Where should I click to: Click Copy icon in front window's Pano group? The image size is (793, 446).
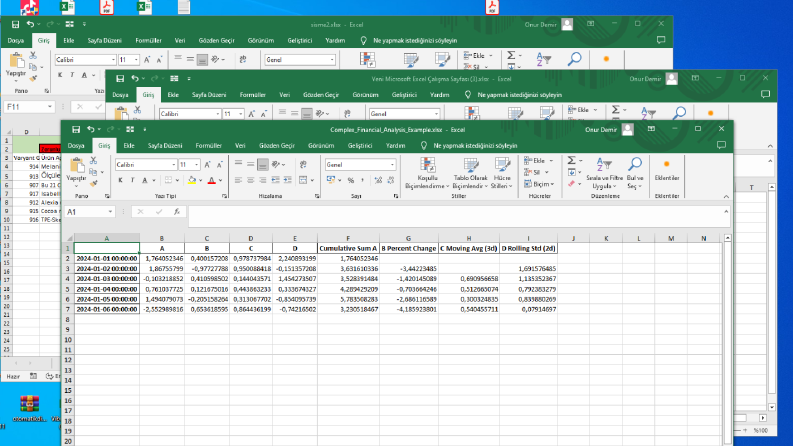(93, 172)
